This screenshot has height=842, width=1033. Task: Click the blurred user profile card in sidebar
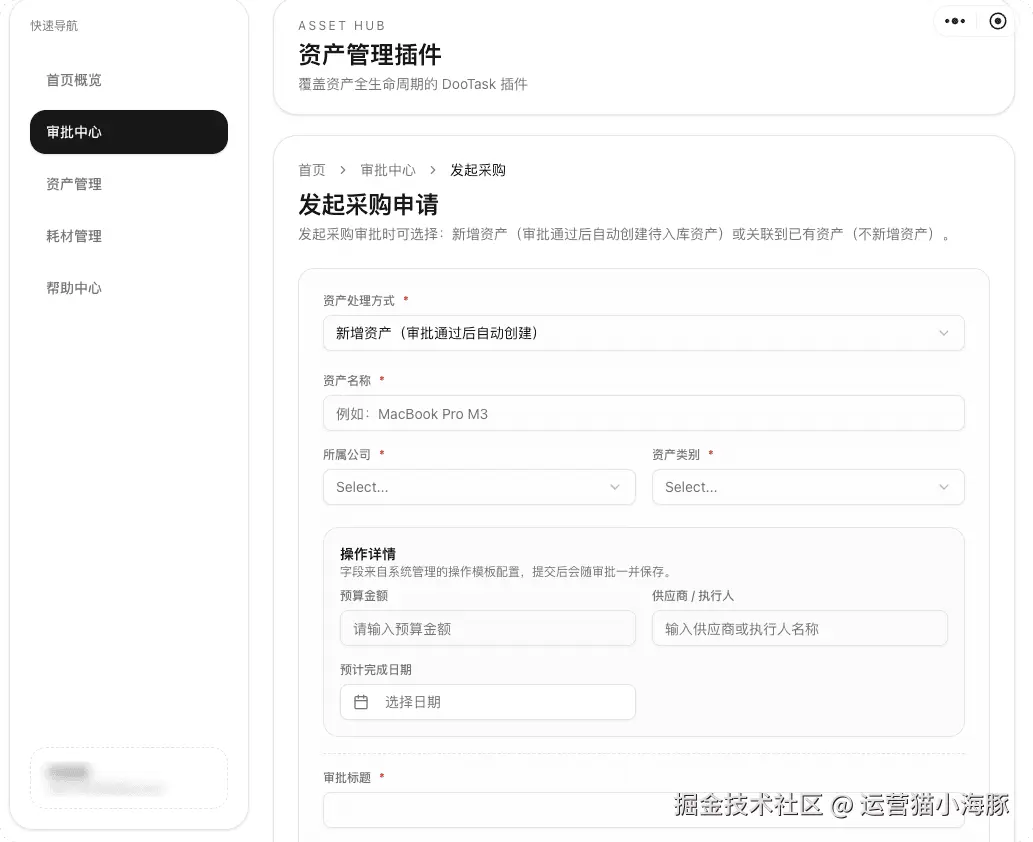click(x=128, y=778)
